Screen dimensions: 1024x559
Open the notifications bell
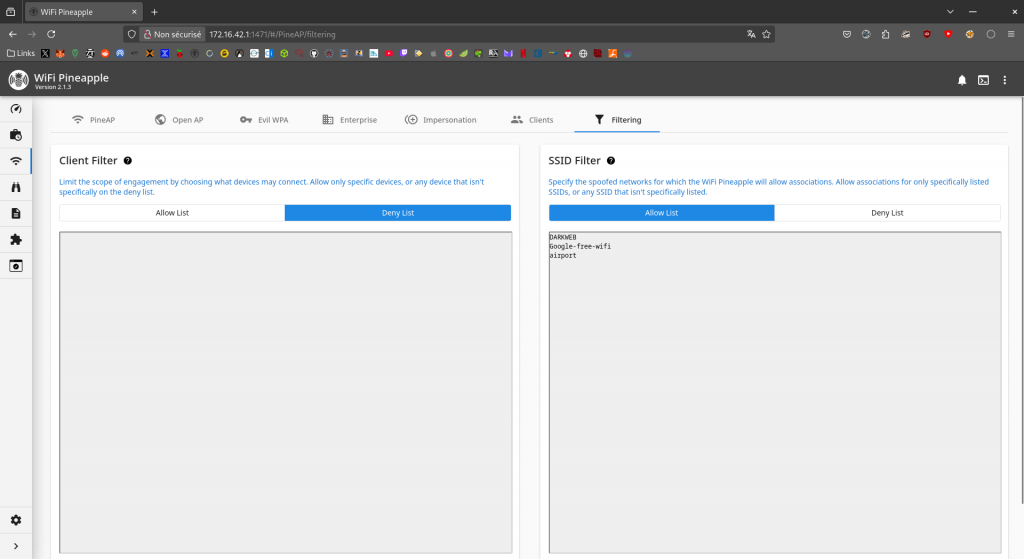[962, 80]
